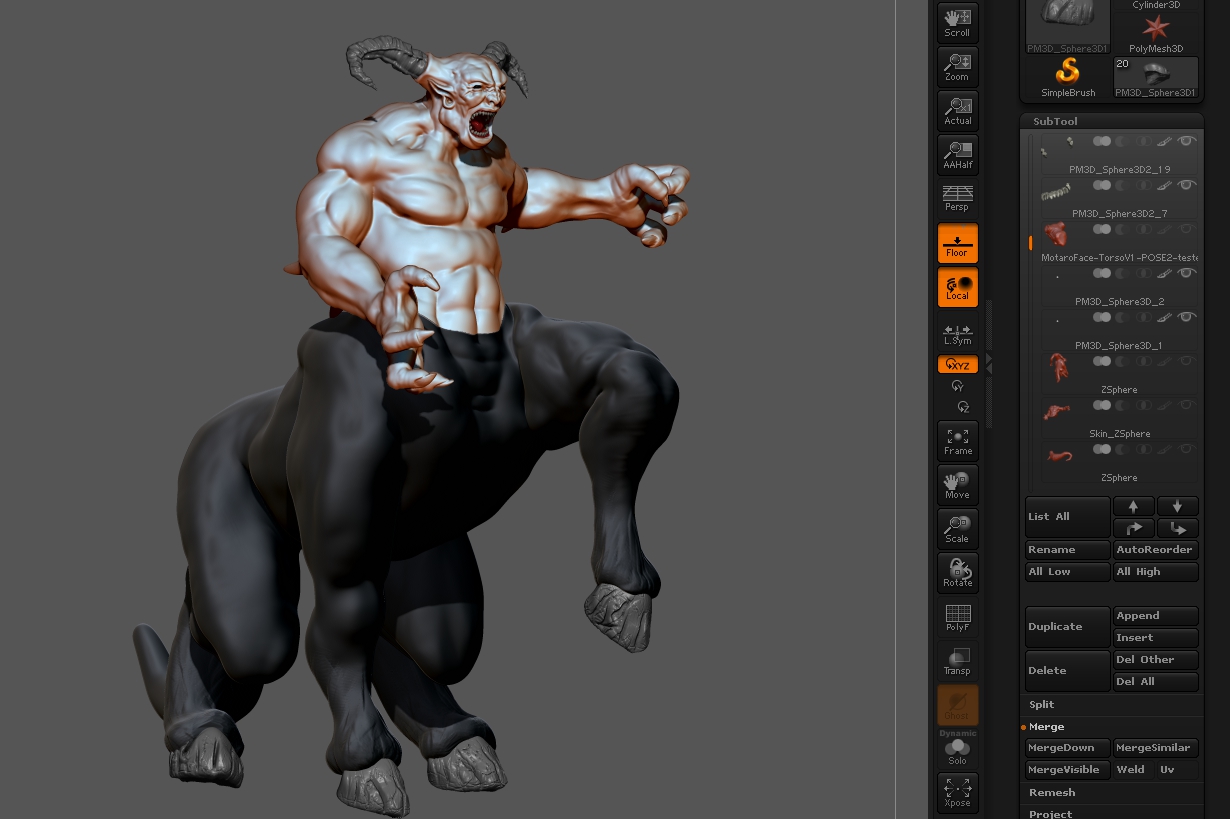Viewport: 1230px width, 819px height.
Task: Collapse the Merge section
Action: point(1046,727)
